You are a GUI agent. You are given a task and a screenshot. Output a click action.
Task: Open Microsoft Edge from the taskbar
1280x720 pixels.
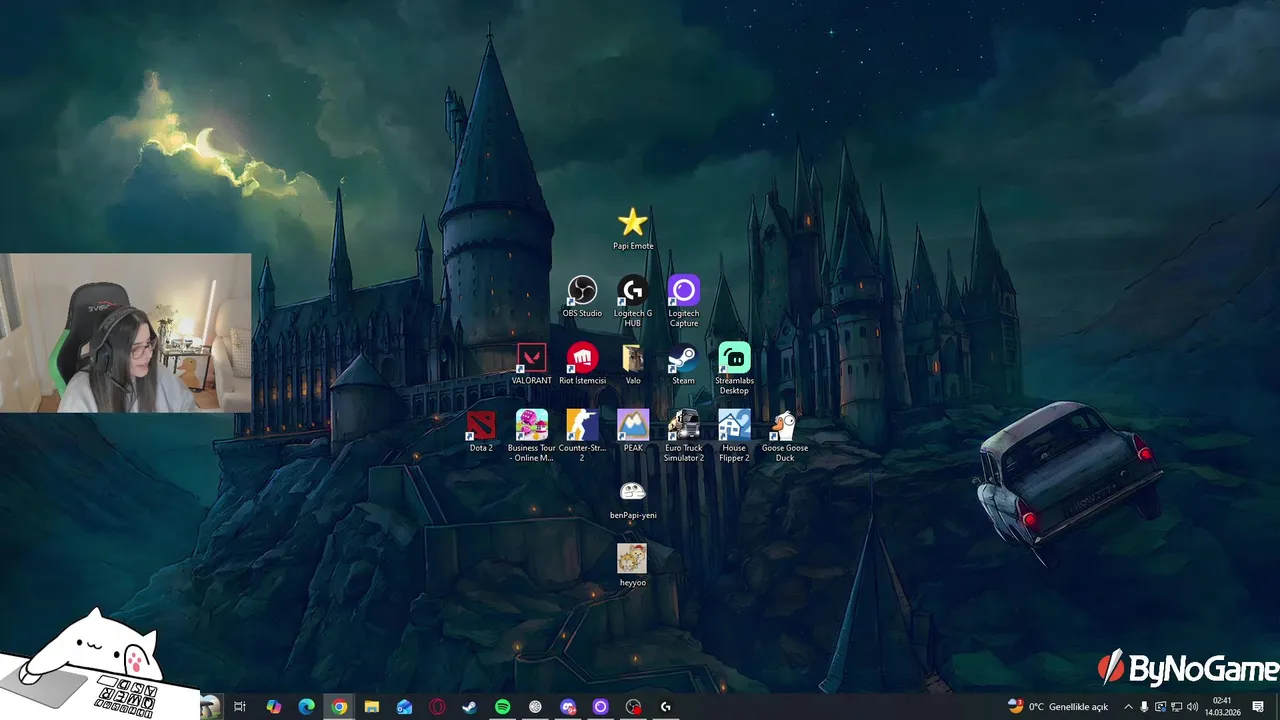click(x=307, y=707)
